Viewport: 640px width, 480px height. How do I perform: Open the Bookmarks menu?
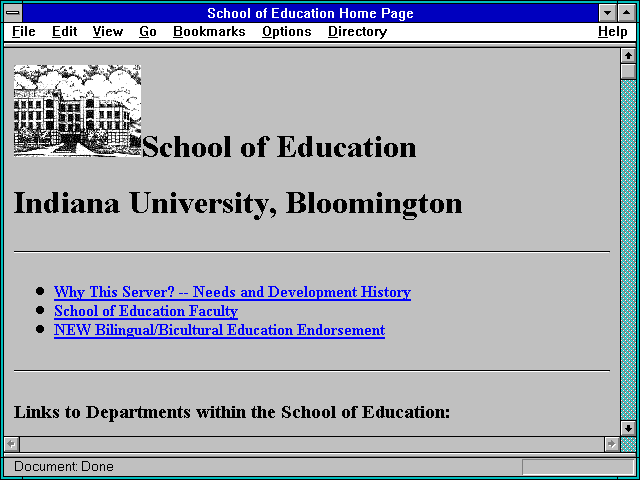pos(209,31)
